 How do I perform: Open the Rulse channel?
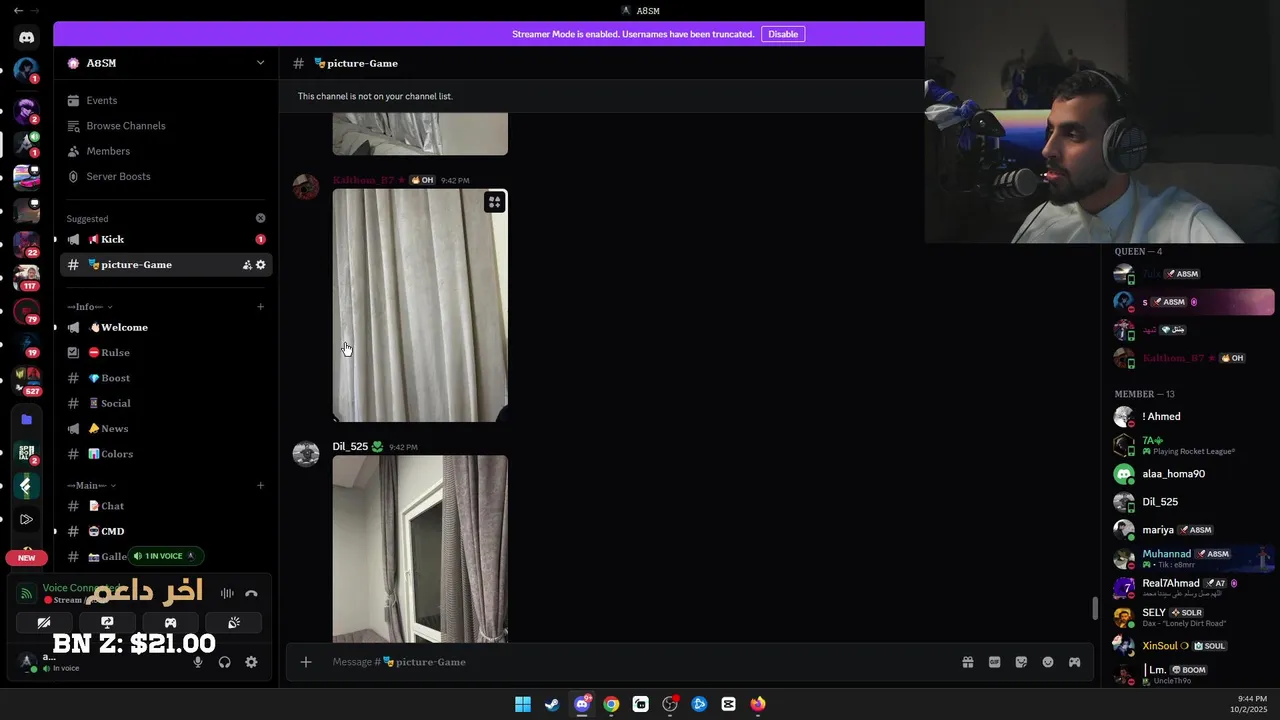166,353
